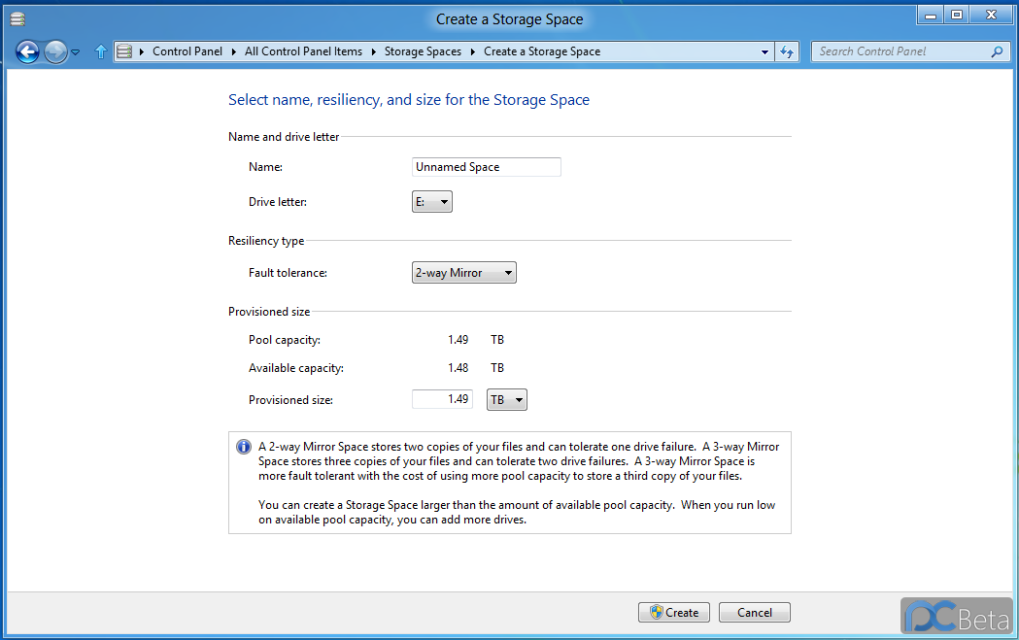Screen dimensions: 1019x640
Task: Go up one level with the Up arrow
Action: [101, 52]
